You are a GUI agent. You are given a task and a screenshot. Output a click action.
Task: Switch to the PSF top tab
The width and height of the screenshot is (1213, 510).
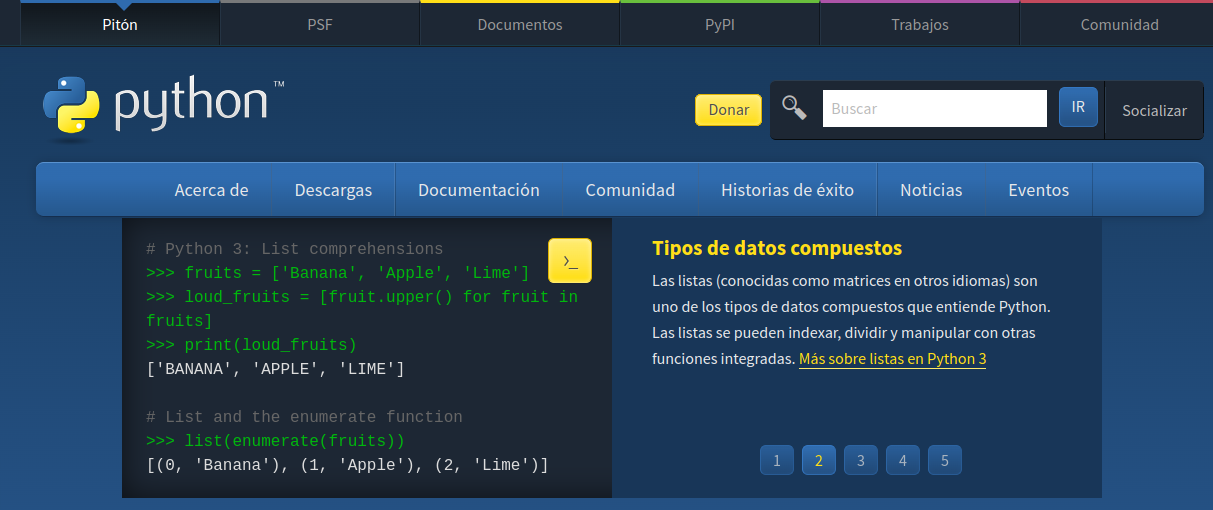pos(320,25)
